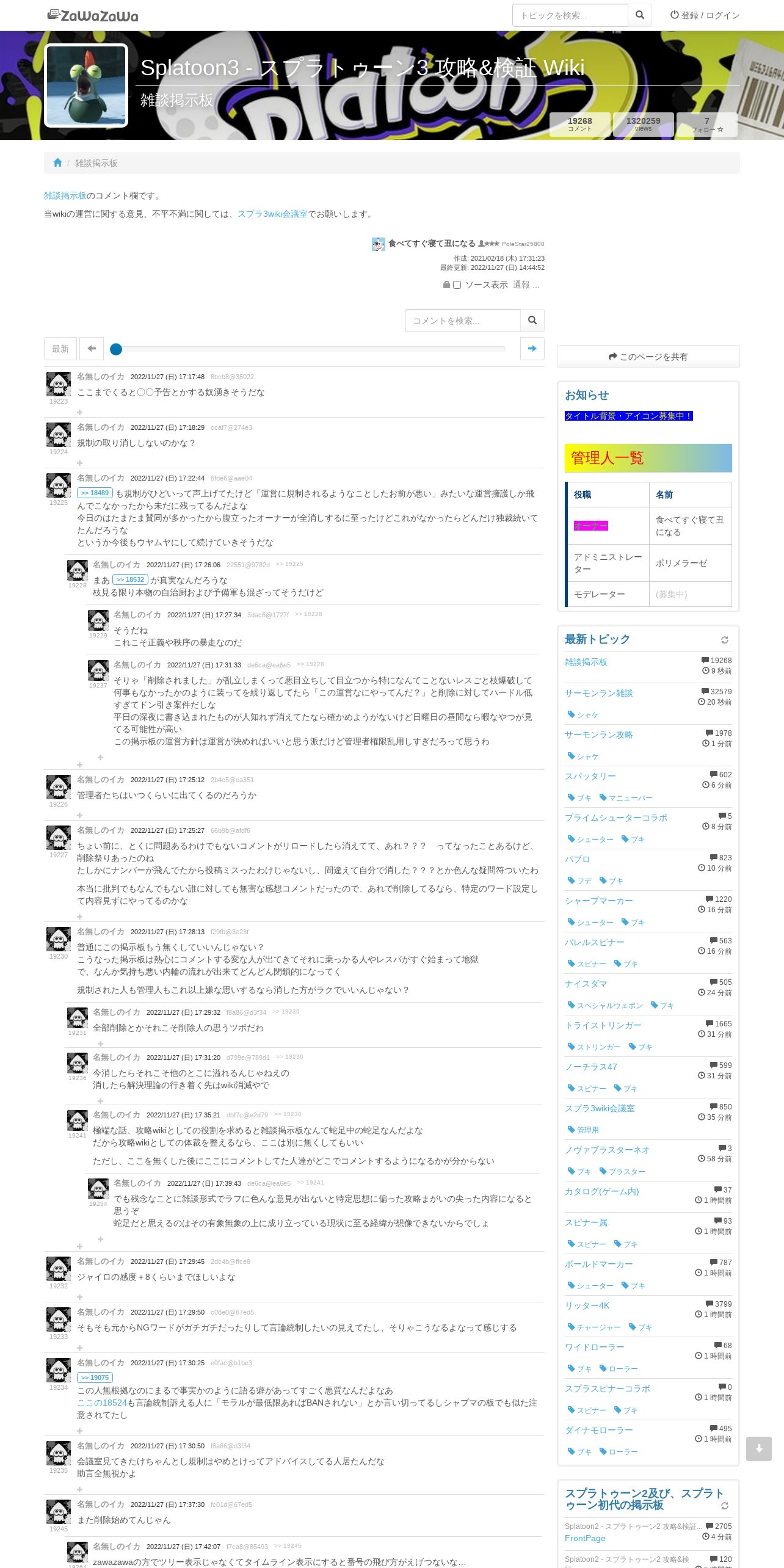Screen dimensions: 784x1568
Task: Open author 食べてすぐ寝て丑になる profile link
Action: pos(432,243)
